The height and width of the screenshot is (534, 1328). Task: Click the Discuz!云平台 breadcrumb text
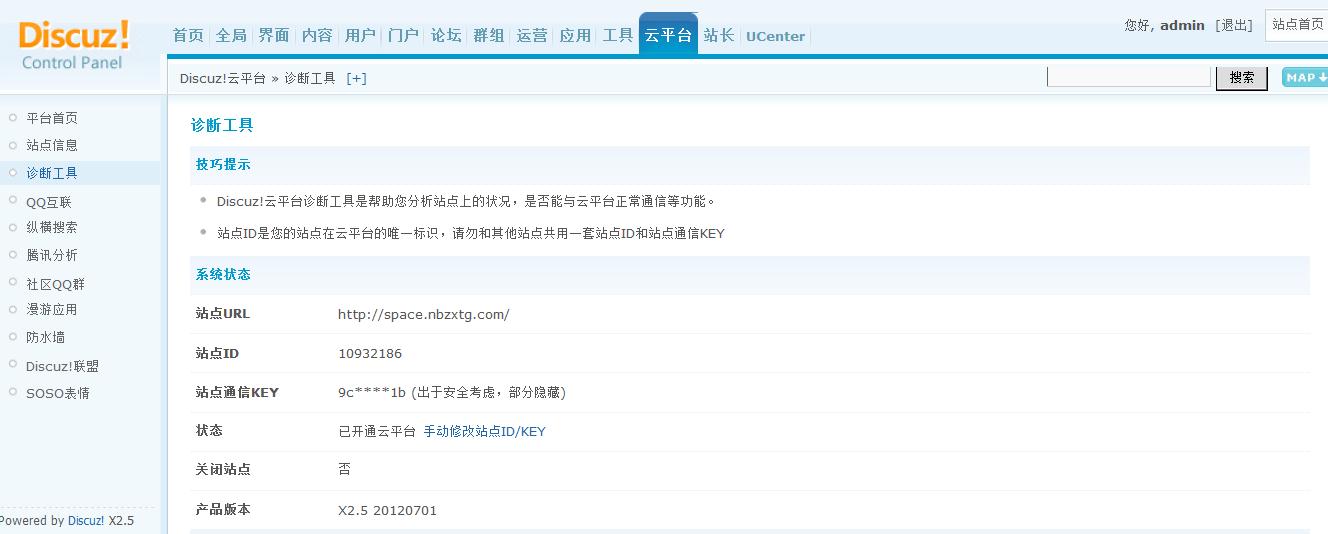pos(223,78)
